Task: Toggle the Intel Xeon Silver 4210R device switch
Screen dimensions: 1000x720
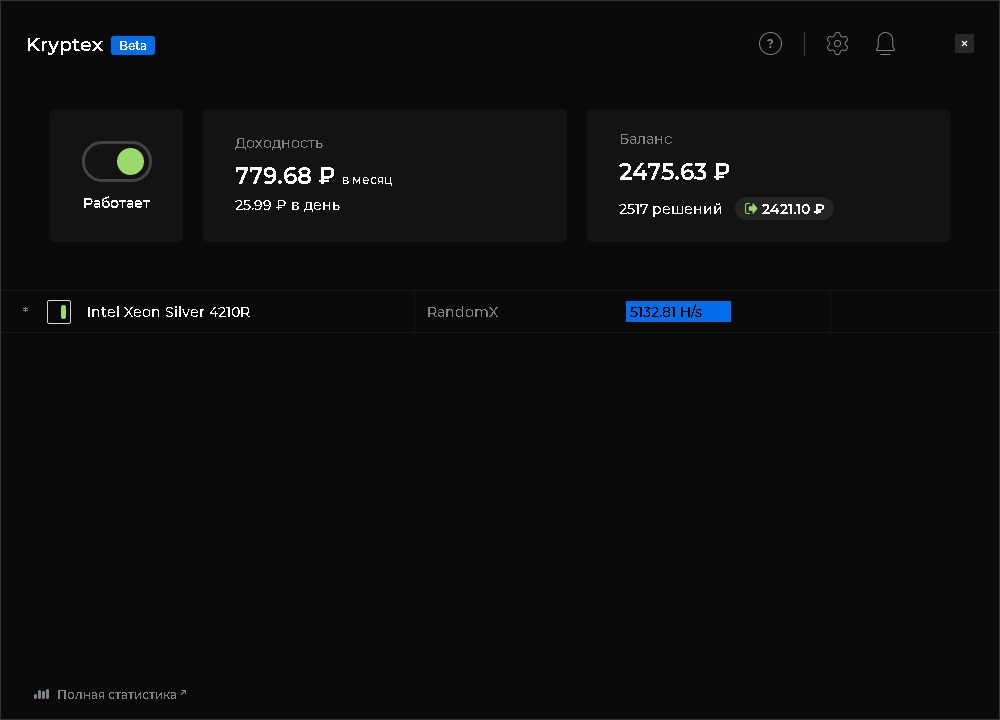Action: coord(59,312)
